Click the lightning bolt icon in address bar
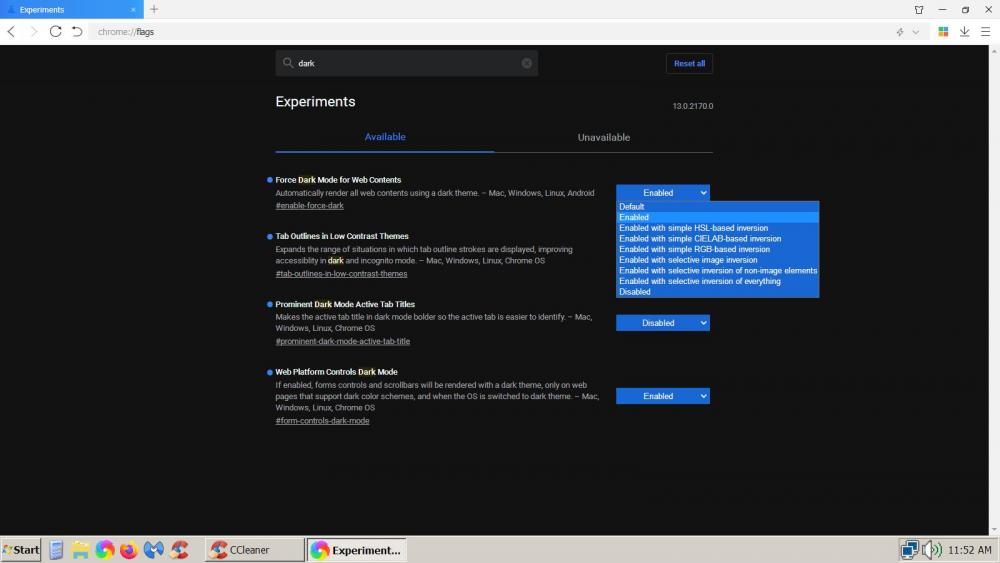This screenshot has height=563, width=1000. (900, 32)
